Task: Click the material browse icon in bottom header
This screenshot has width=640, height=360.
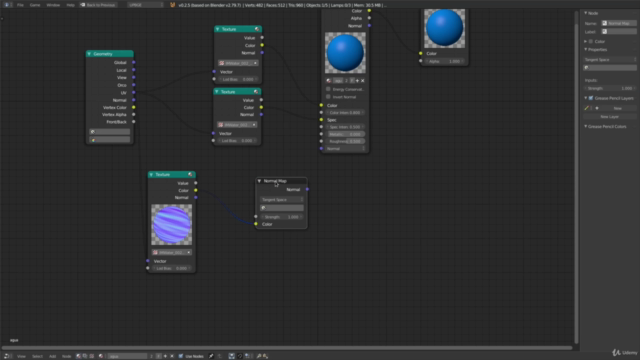Action: pyautogui.click(x=101, y=356)
